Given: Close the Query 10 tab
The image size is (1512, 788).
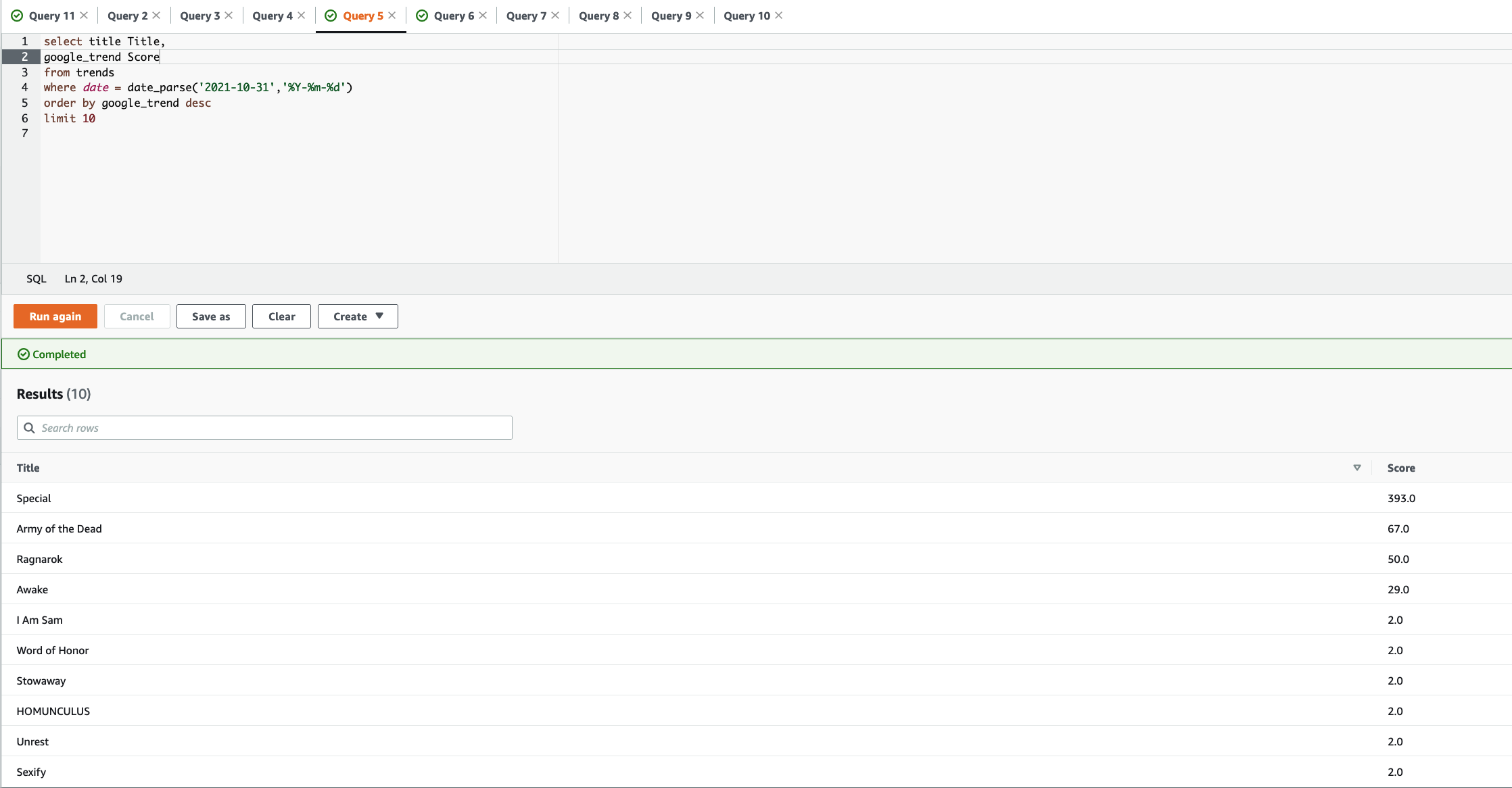Looking at the screenshot, I should [779, 16].
